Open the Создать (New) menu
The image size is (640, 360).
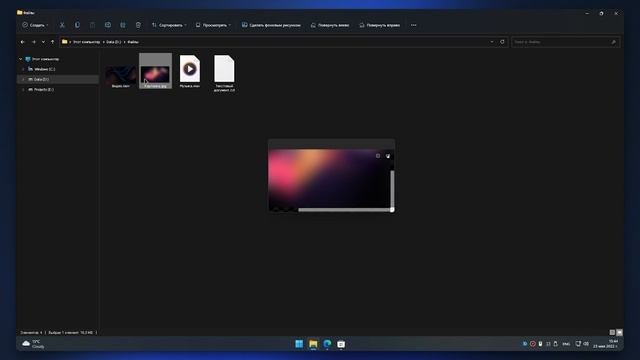coord(35,25)
